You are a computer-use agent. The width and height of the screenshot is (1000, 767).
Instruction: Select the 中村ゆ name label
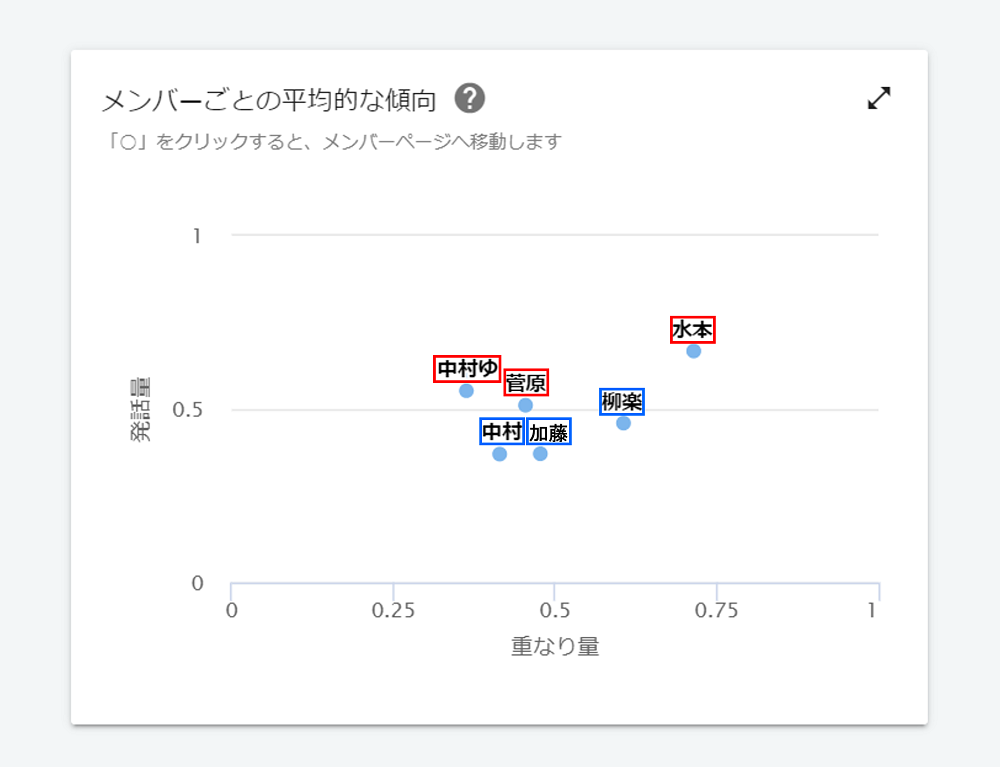[467, 369]
